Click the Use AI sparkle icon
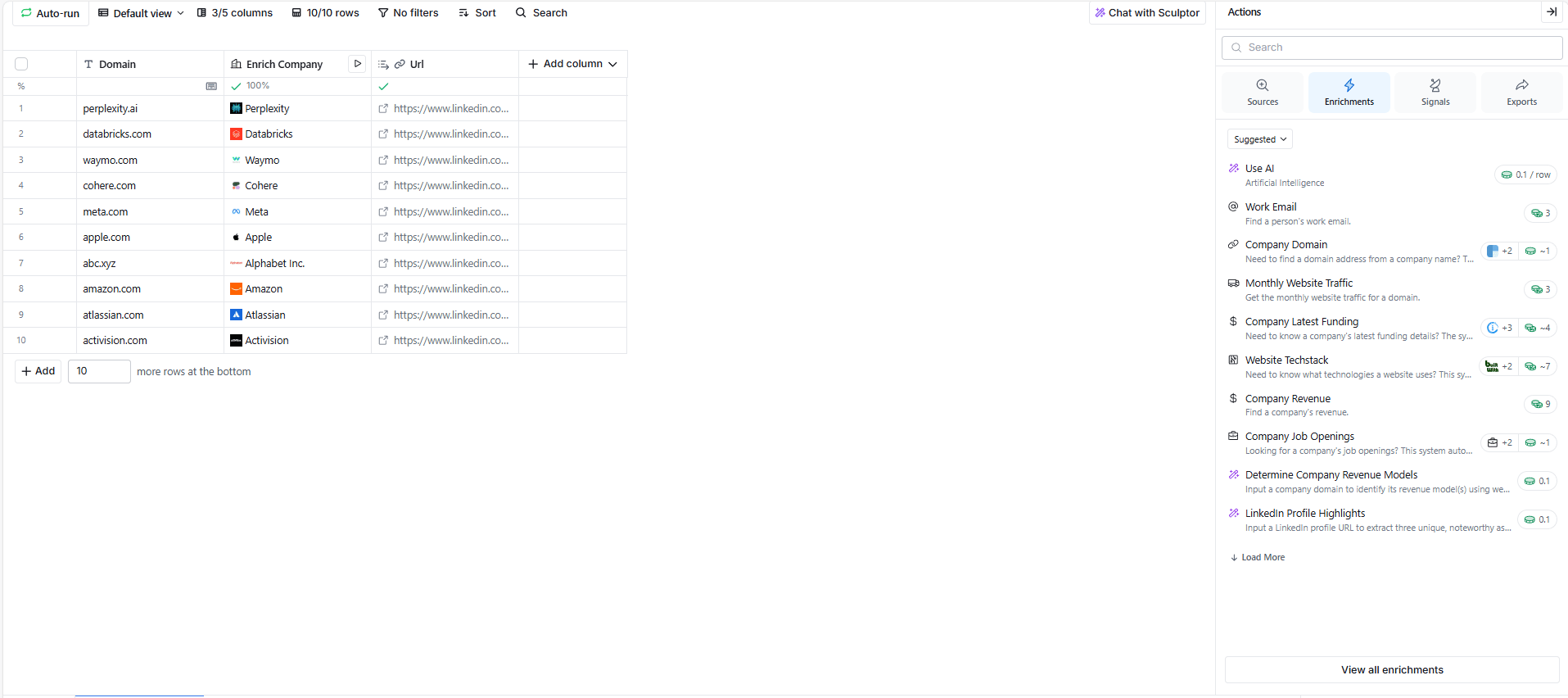1568x698 pixels. click(1234, 168)
